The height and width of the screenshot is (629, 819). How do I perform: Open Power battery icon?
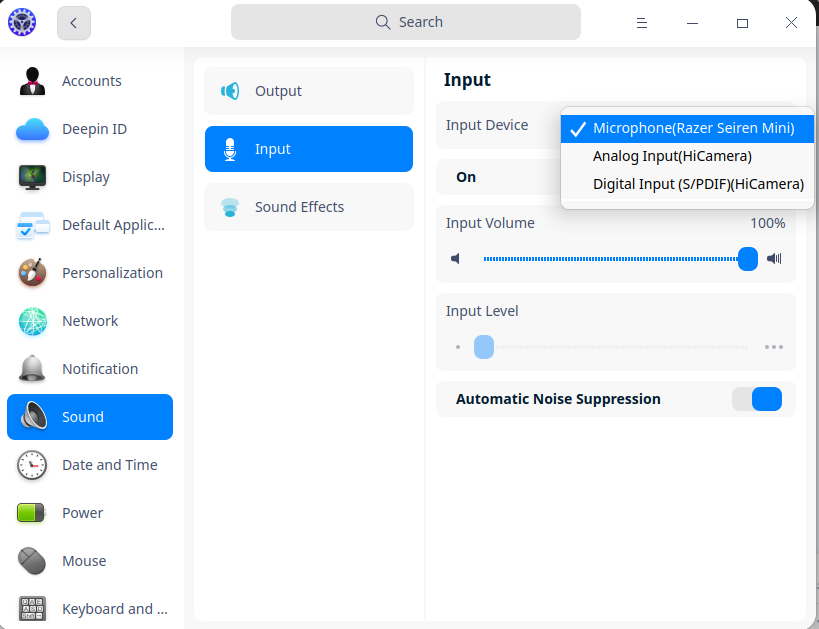click(32, 513)
